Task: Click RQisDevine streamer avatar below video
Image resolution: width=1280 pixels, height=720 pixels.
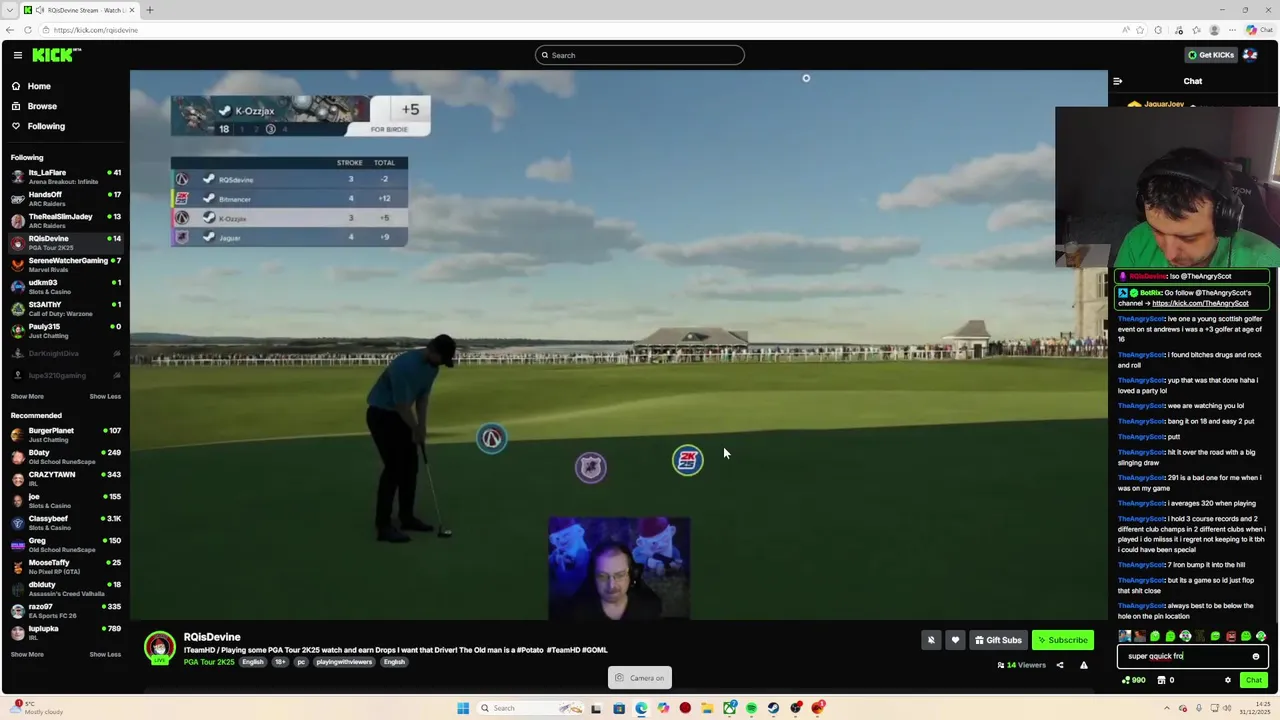Action: [159, 647]
